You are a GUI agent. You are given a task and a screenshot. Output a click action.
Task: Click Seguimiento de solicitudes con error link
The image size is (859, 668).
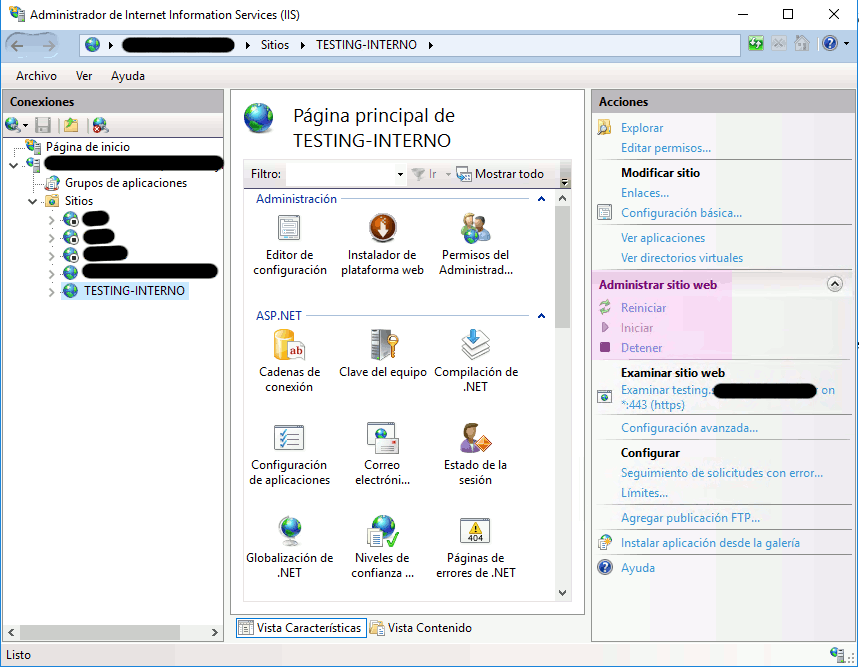pos(721,473)
